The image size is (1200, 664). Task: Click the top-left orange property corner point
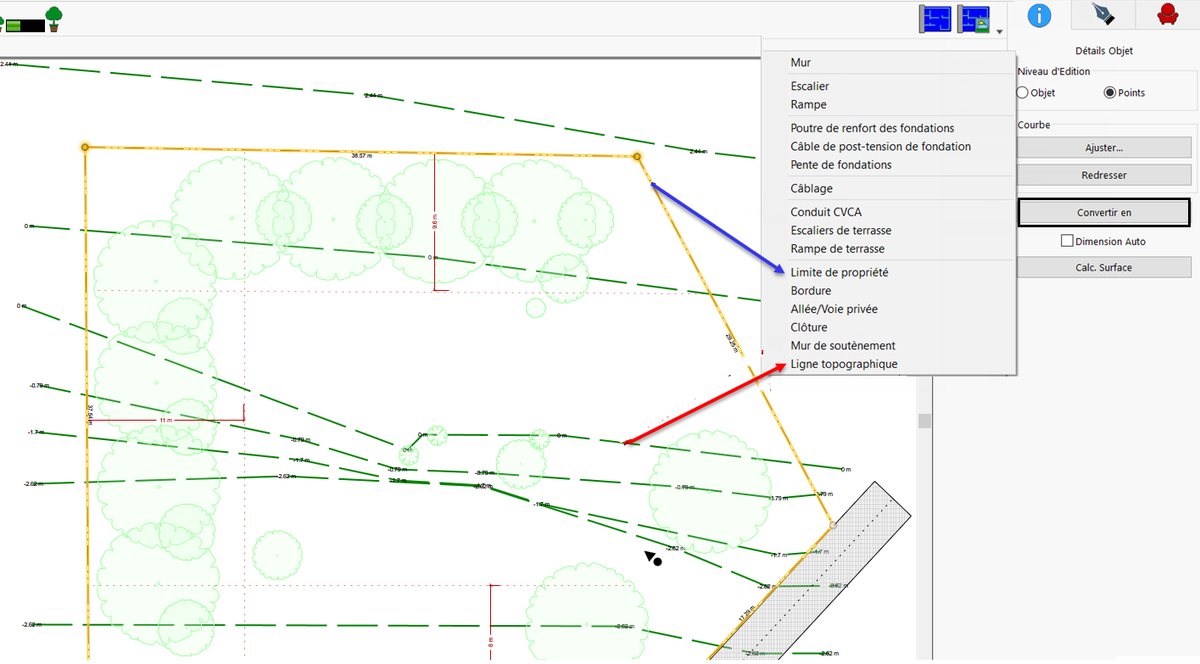pyautogui.click(x=85, y=147)
